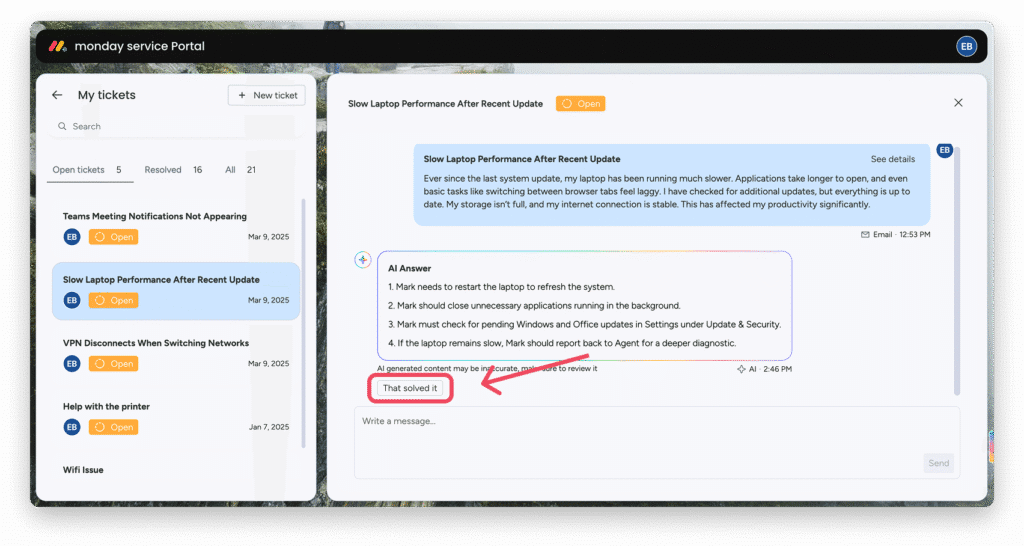Viewport: 1024px width, 546px height.
Task: Click the plus icon in New ticket button
Action: pyautogui.click(x=242, y=95)
